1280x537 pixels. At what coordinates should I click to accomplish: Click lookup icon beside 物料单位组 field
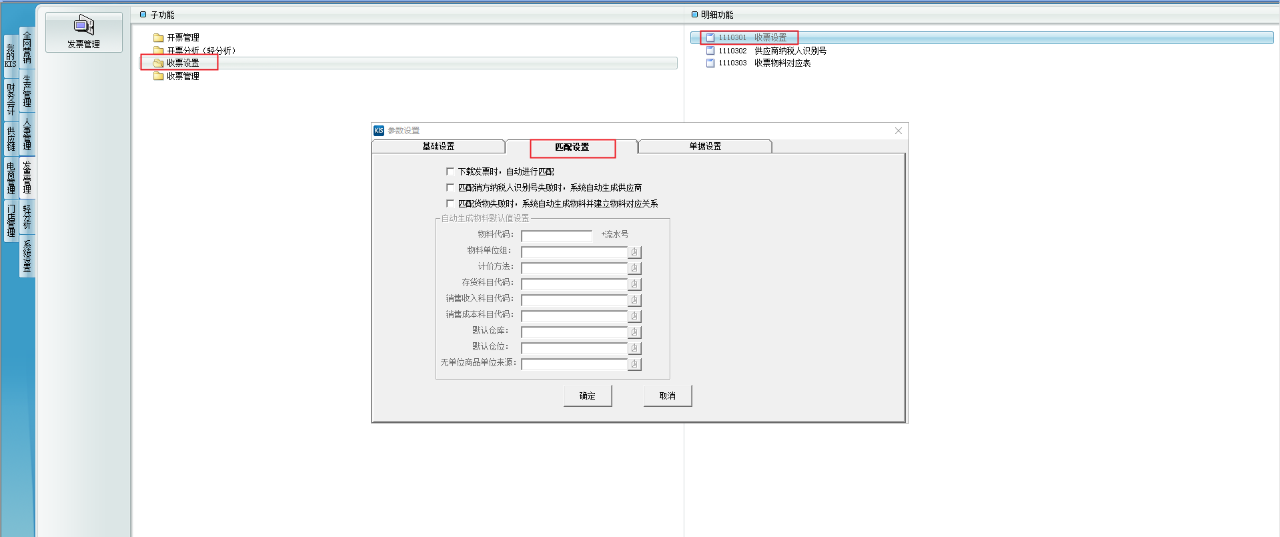coord(634,252)
